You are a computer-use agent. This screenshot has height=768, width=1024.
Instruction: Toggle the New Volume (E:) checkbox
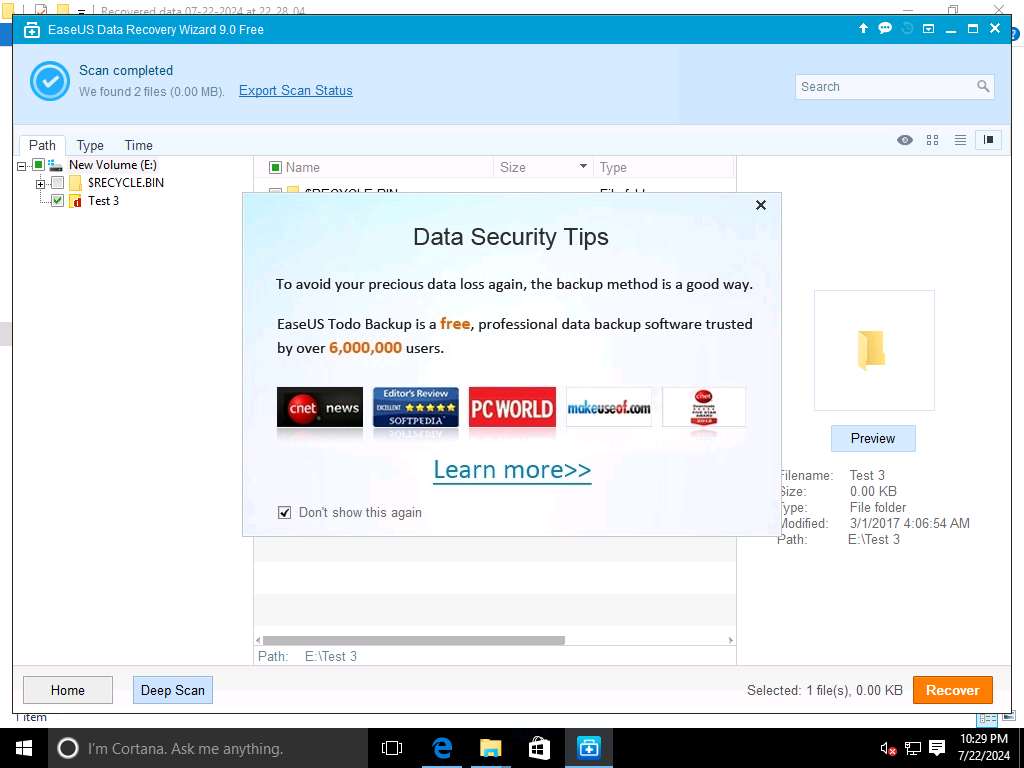click(x=39, y=165)
